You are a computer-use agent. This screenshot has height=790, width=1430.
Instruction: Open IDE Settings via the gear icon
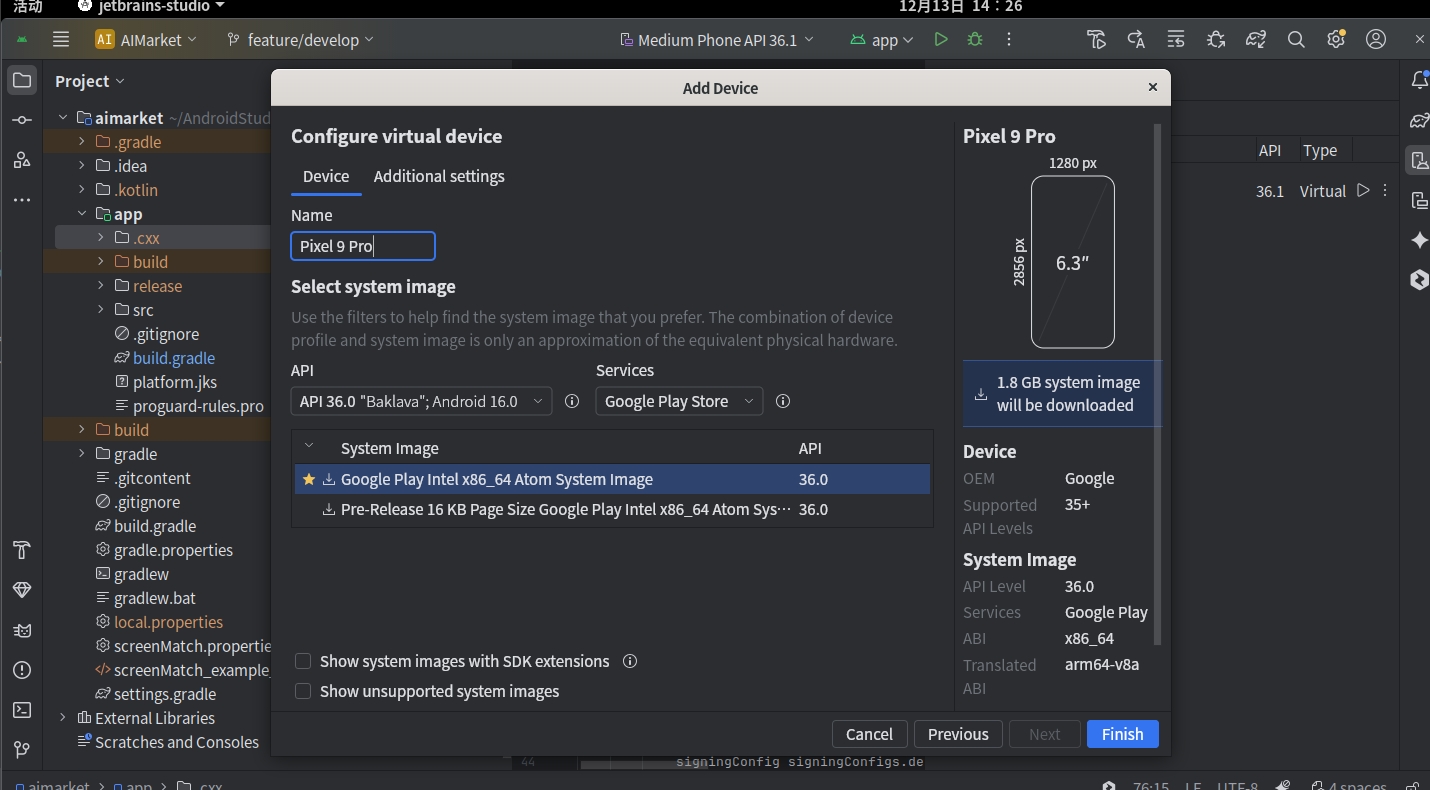click(x=1336, y=39)
